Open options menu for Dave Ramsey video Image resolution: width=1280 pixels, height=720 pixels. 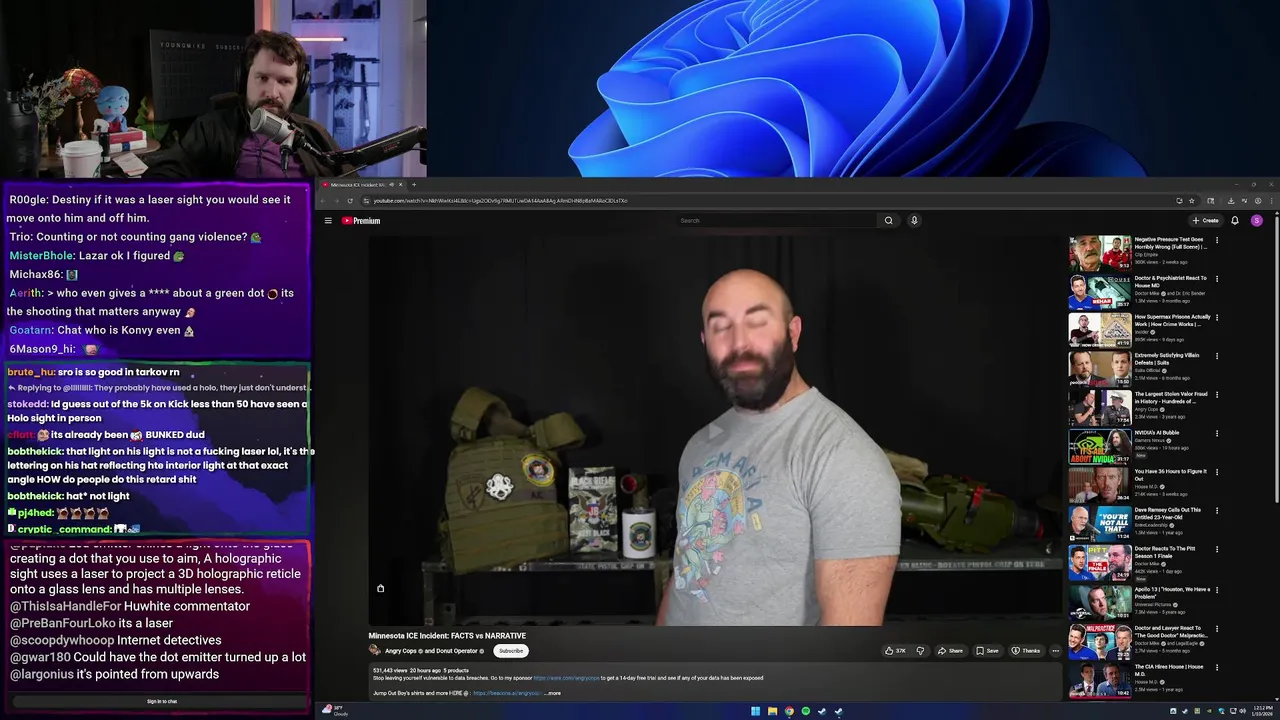point(1217,510)
